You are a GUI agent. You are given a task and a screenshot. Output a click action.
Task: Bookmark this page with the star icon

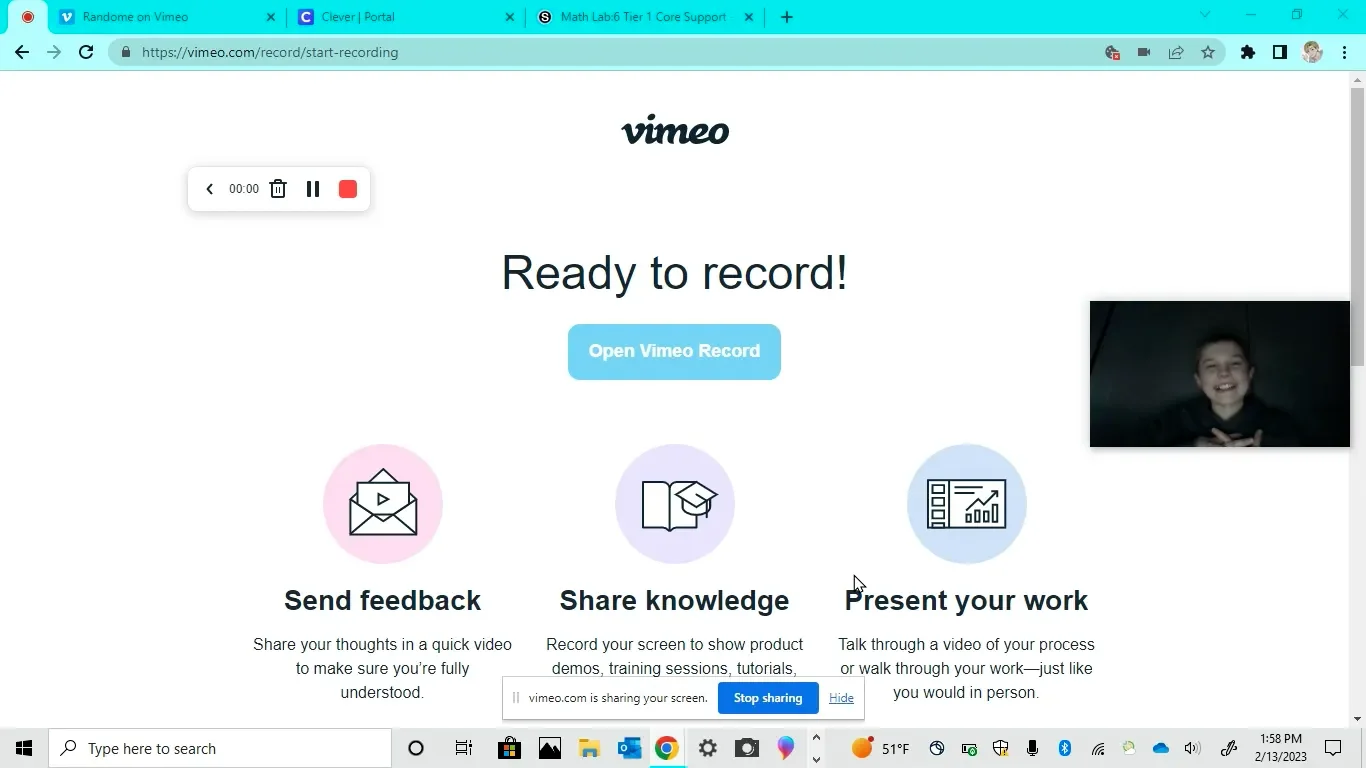click(x=1208, y=52)
